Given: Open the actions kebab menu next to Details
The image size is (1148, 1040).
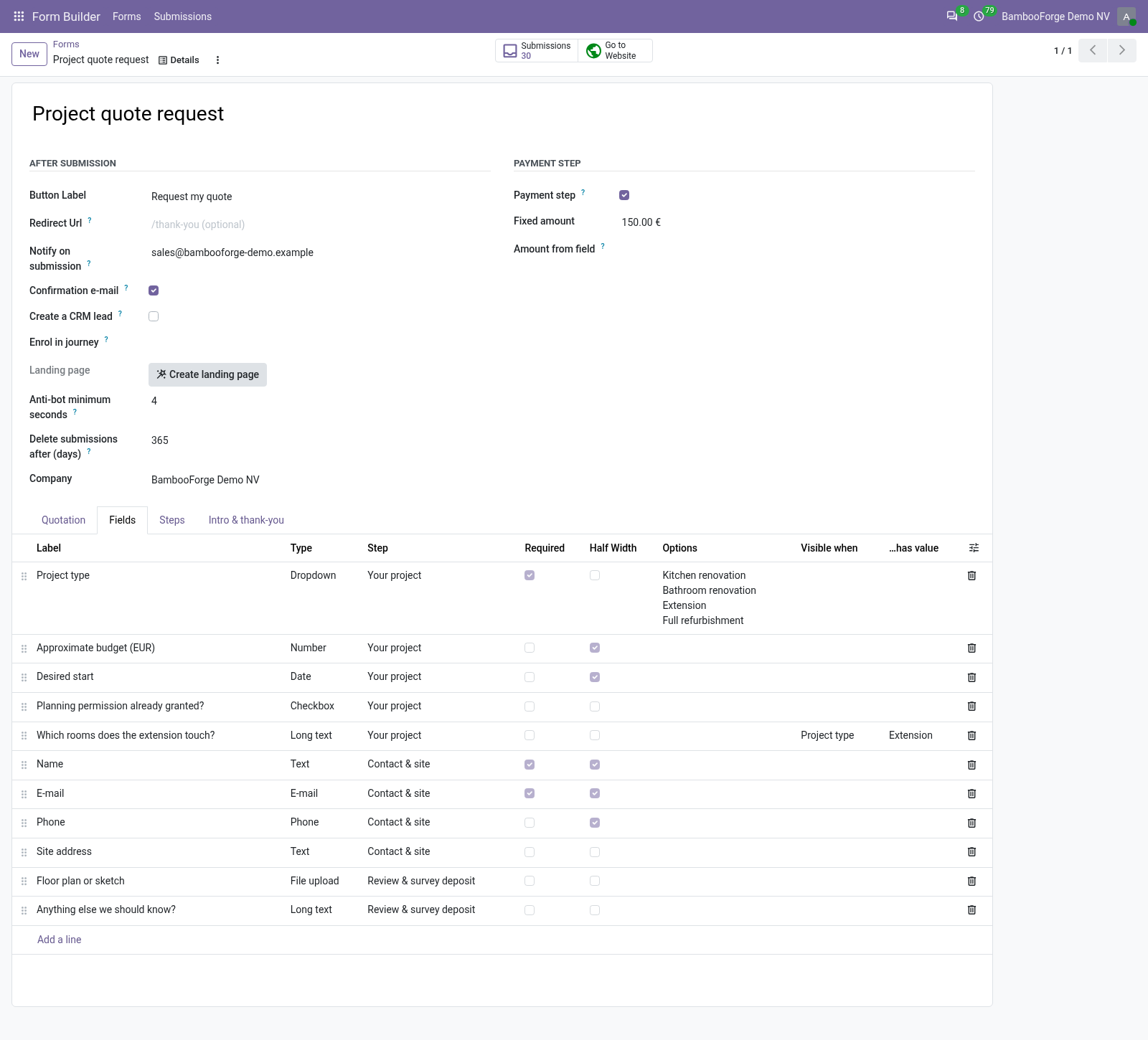Looking at the screenshot, I should [x=217, y=60].
